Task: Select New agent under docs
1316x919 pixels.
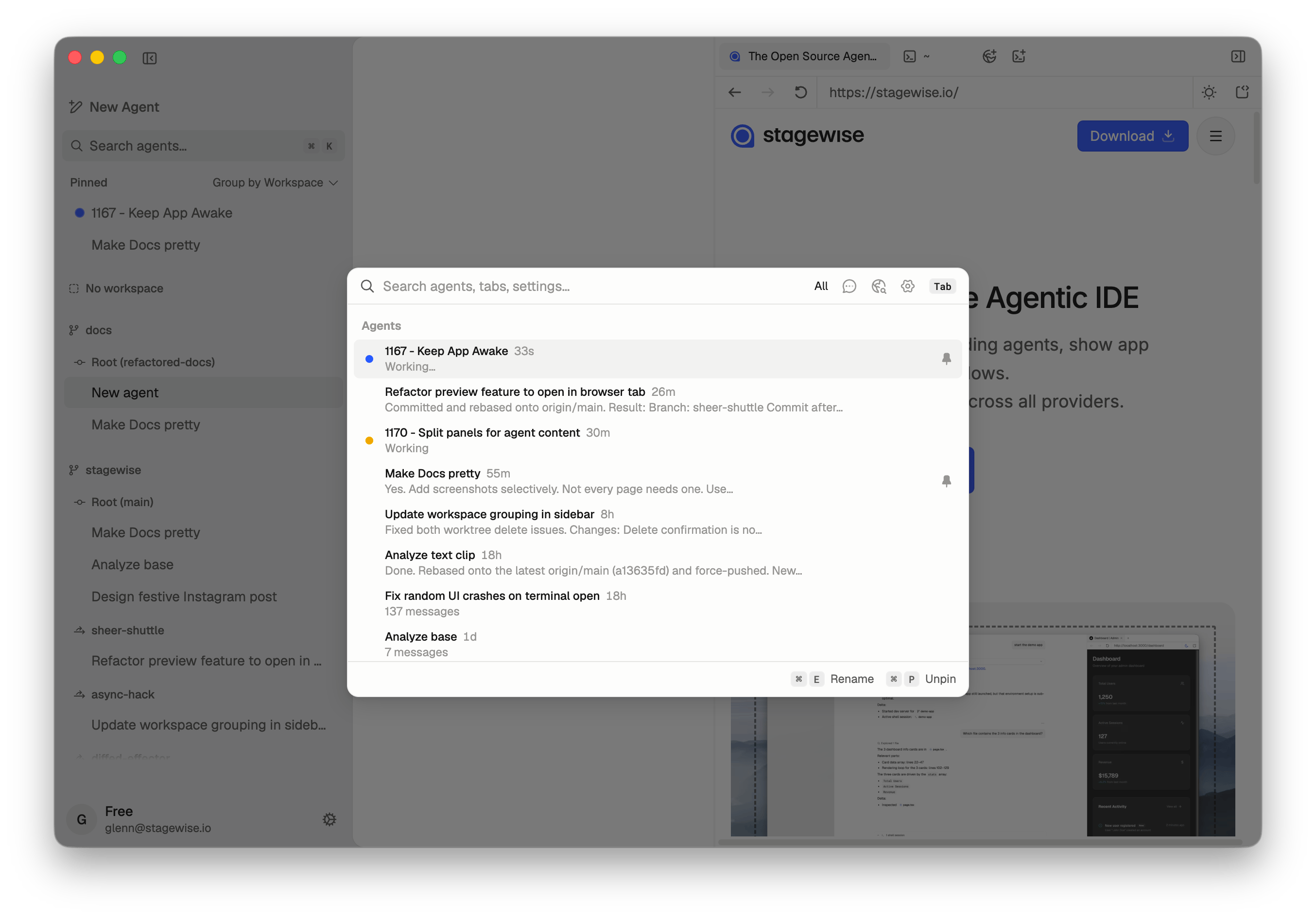Action: click(204, 392)
